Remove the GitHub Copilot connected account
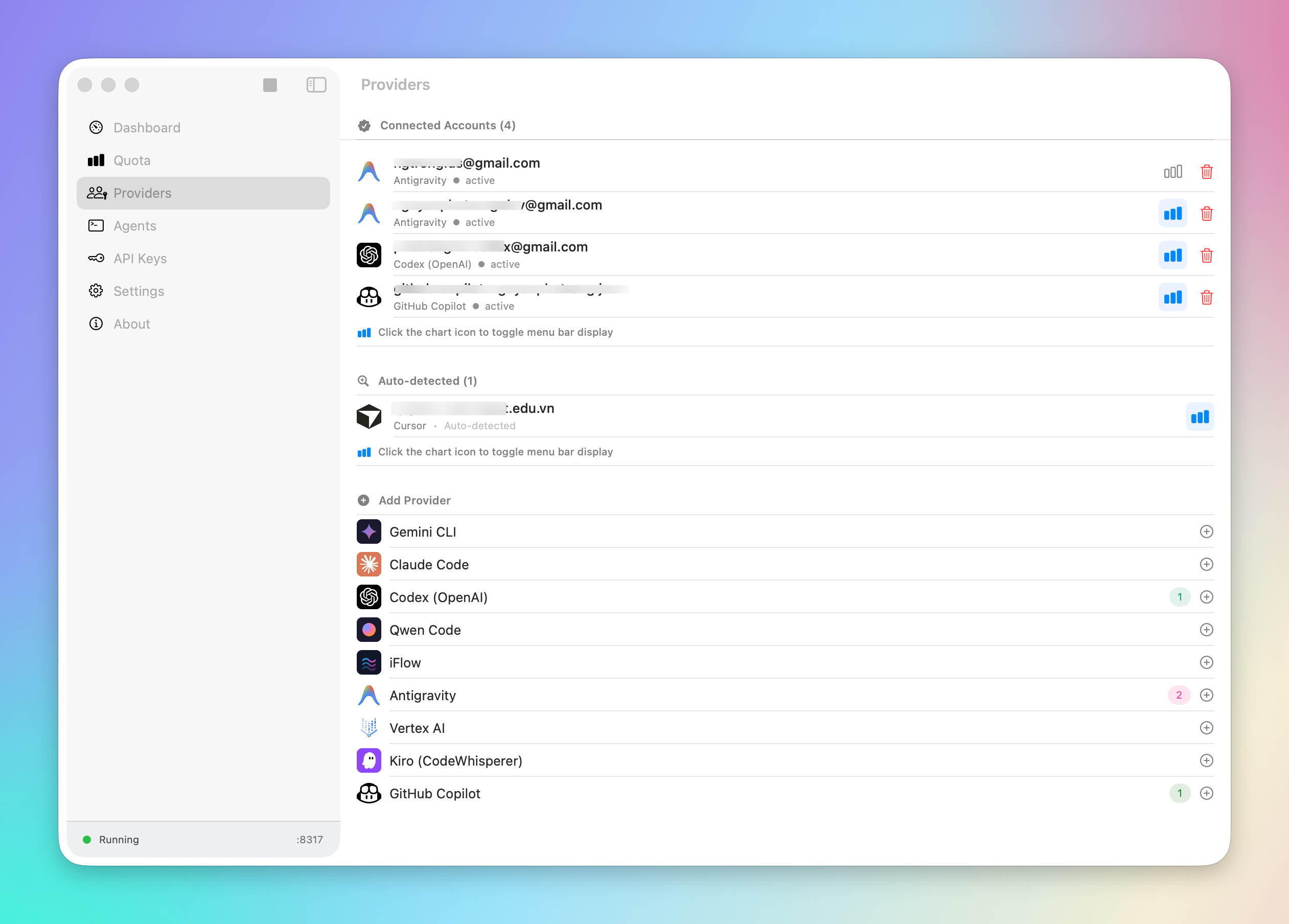Screen dimensions: 1289x924 1206,298
